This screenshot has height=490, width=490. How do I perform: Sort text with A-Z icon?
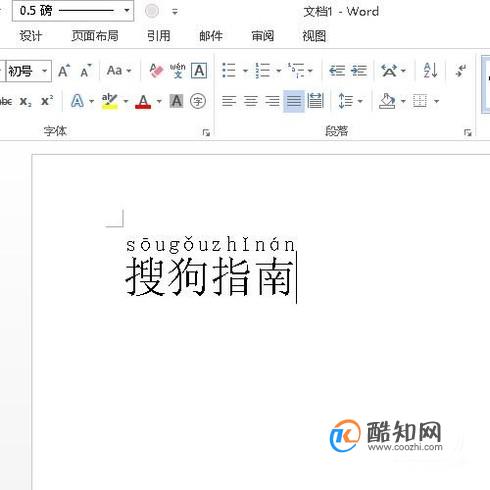(x=430, y=70)
